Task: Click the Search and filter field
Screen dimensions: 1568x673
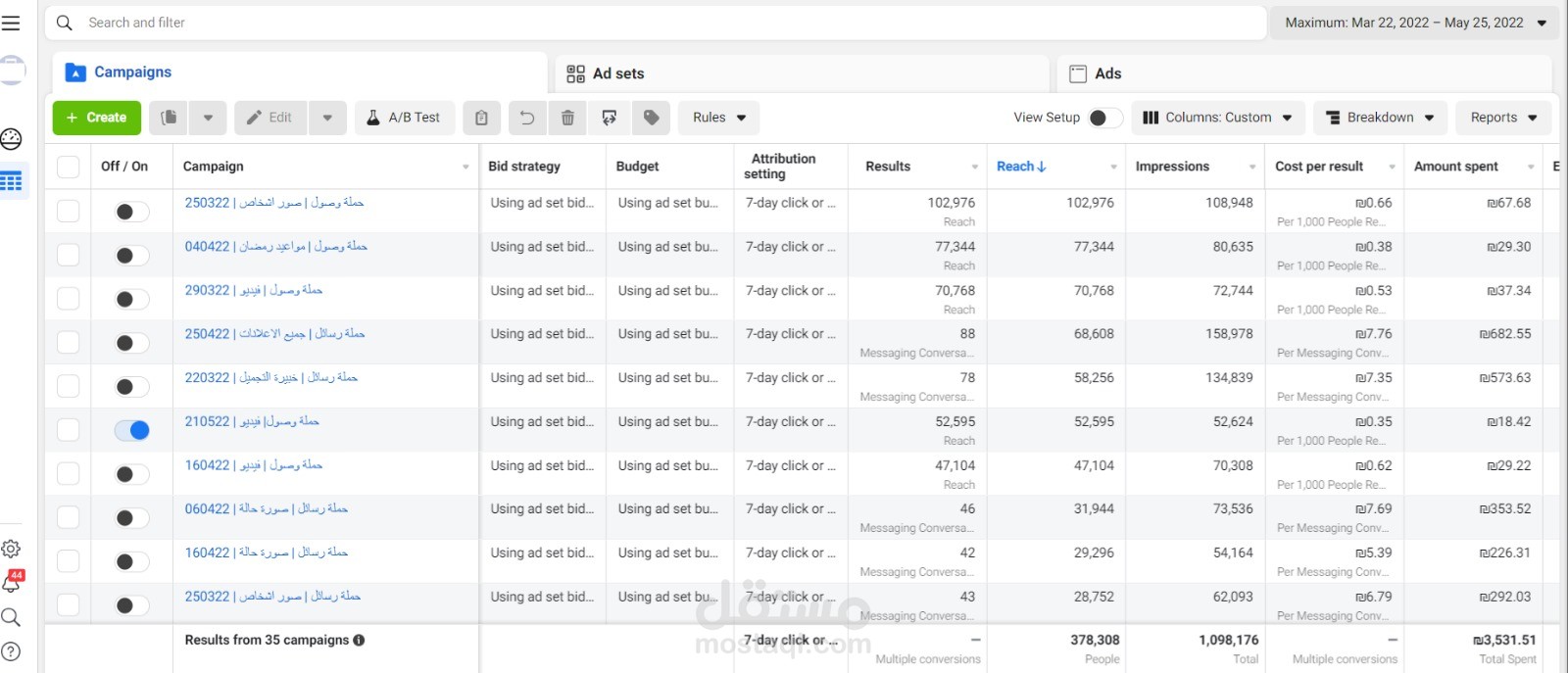Action: 657,23
